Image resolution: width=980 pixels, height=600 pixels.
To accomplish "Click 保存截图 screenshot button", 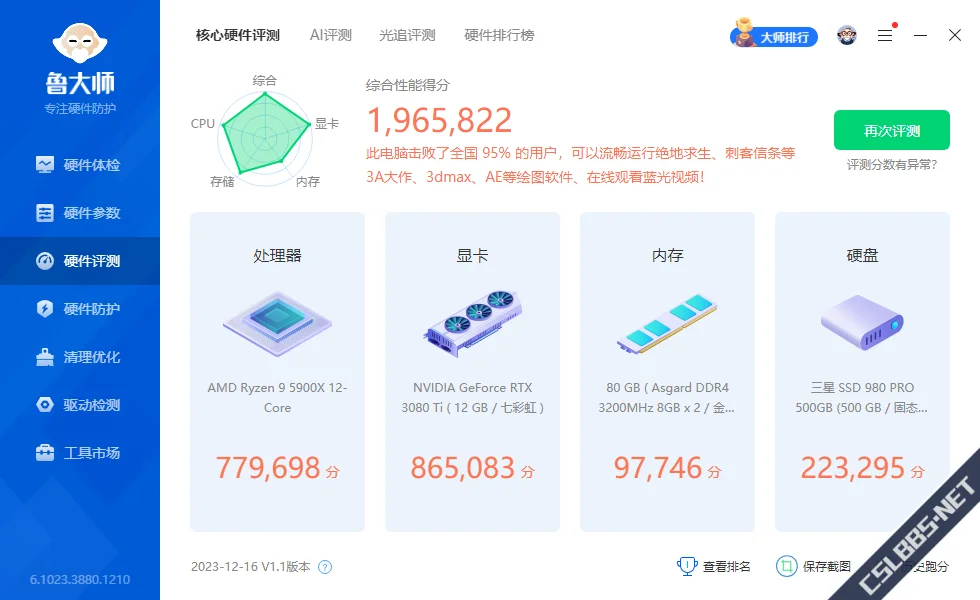I will [813, 566].
